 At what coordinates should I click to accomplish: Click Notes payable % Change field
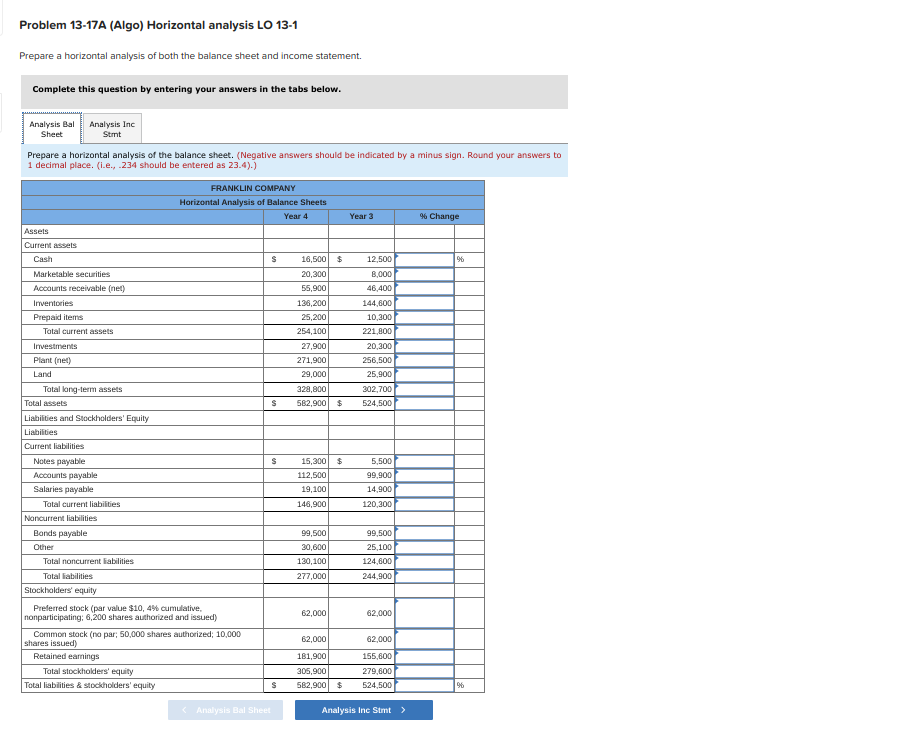pyautogui.click(x=424, y=461)
